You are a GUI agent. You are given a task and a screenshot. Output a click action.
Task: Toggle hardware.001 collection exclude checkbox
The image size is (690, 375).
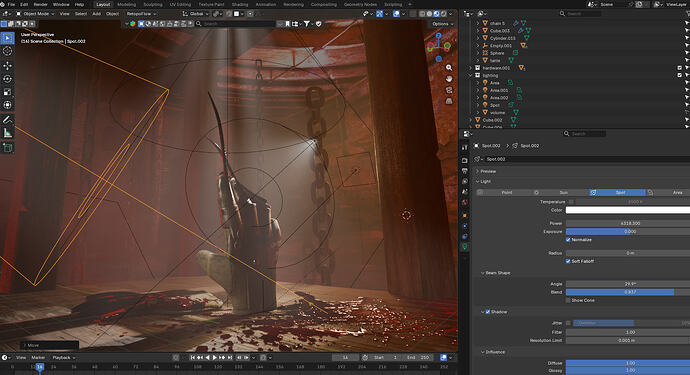coord(679,68)
